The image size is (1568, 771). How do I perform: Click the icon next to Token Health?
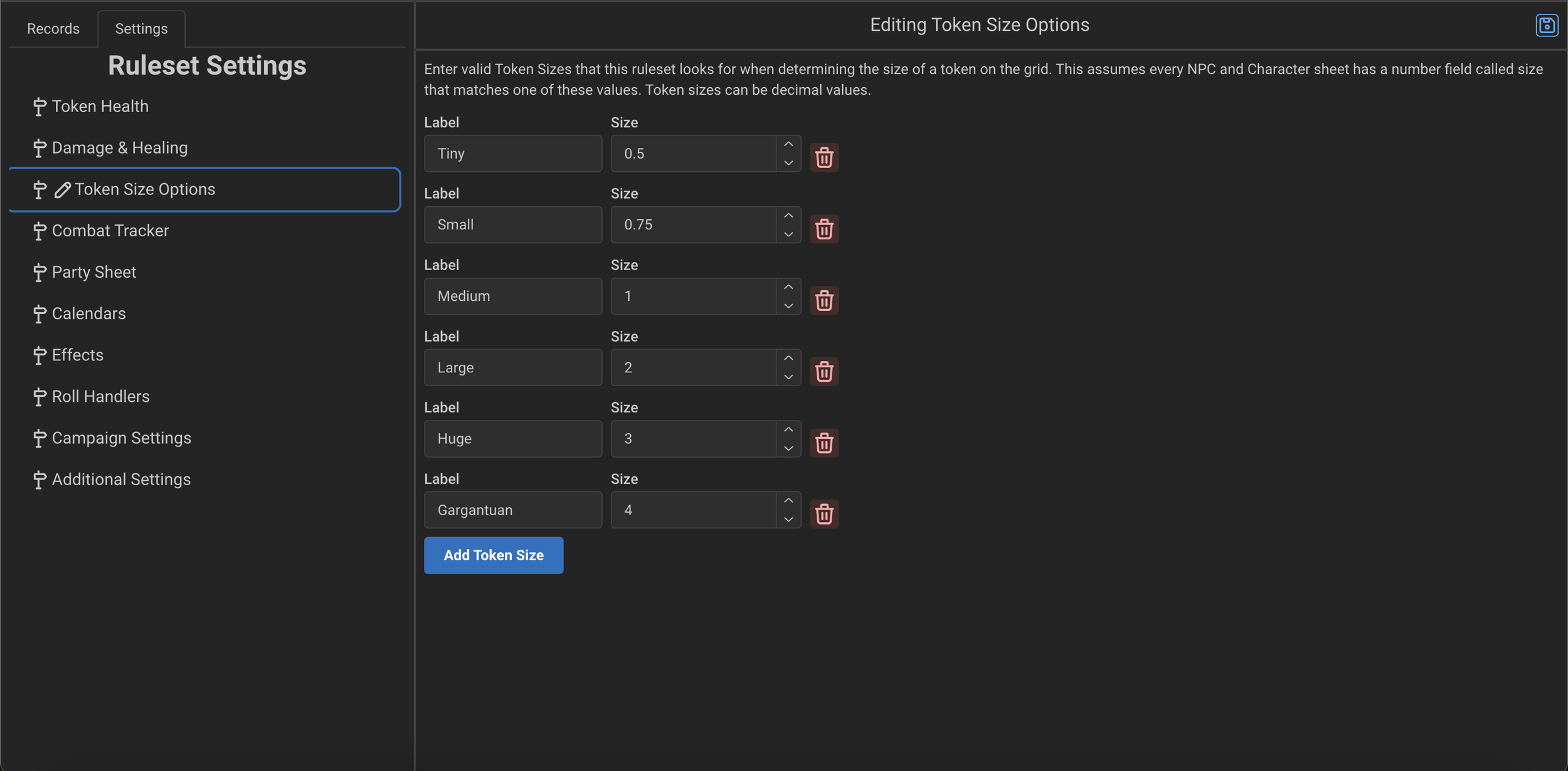point(40,106)
